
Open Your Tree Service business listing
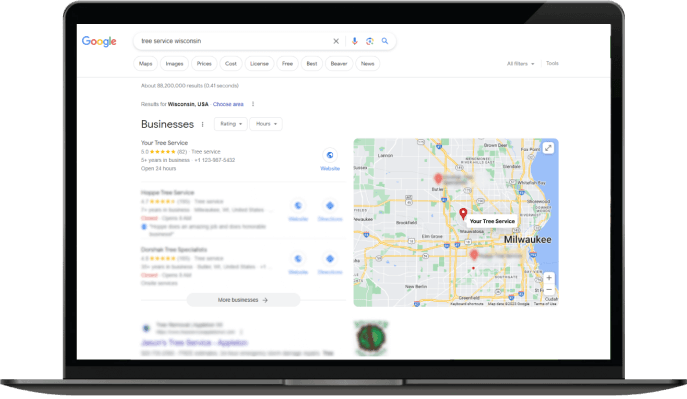tap(164, 143)
